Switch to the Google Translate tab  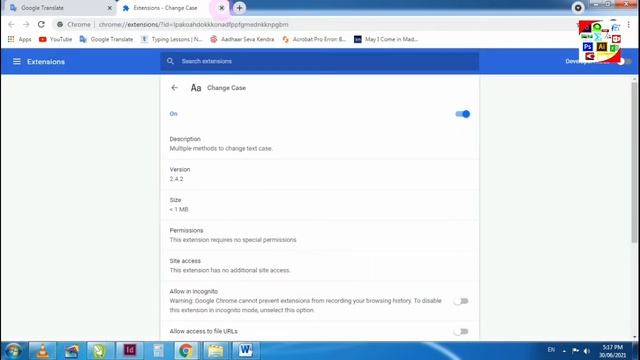[x=60, y=8]
